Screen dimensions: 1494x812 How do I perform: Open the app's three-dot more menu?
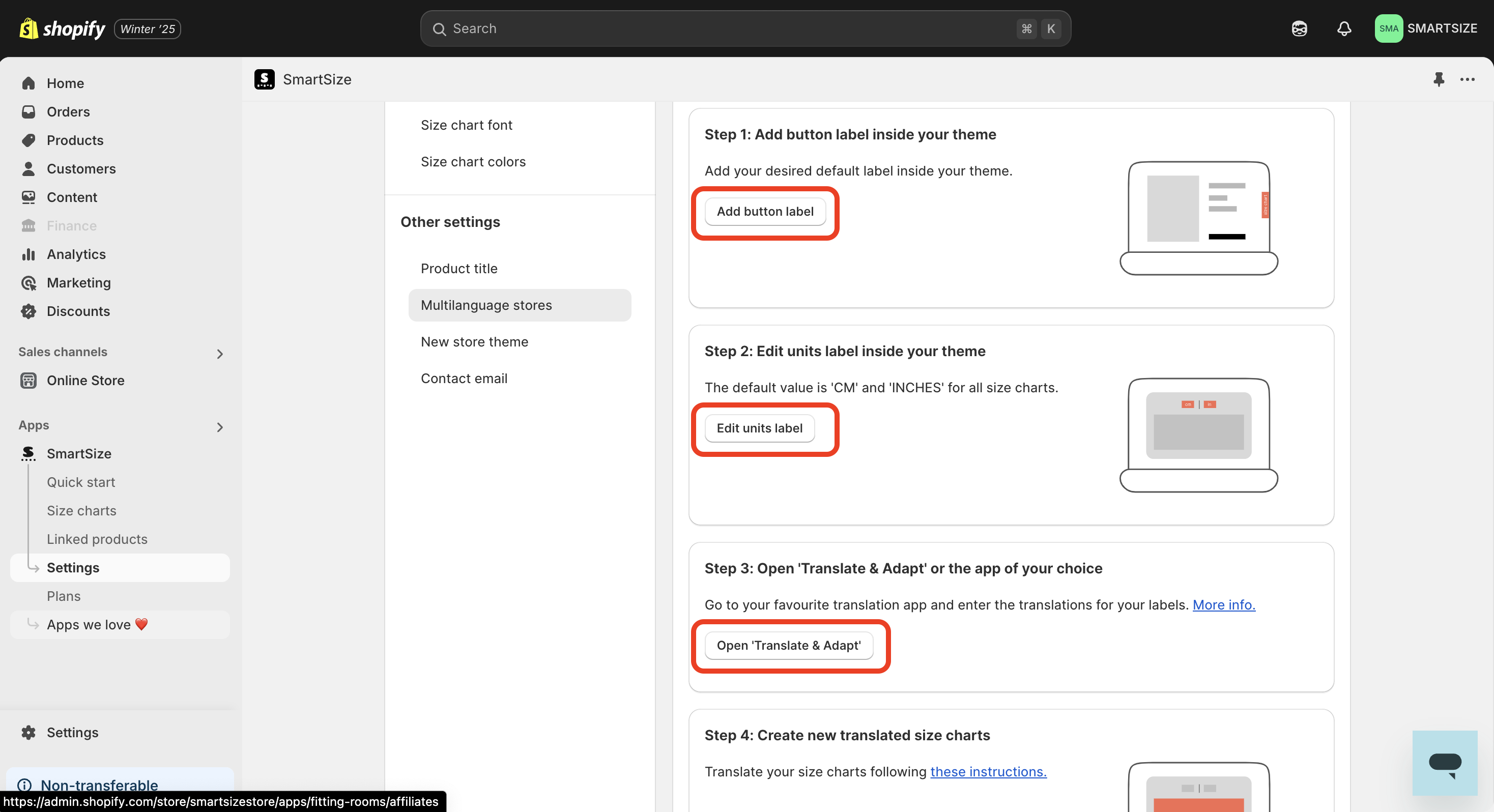[1468, 79]
